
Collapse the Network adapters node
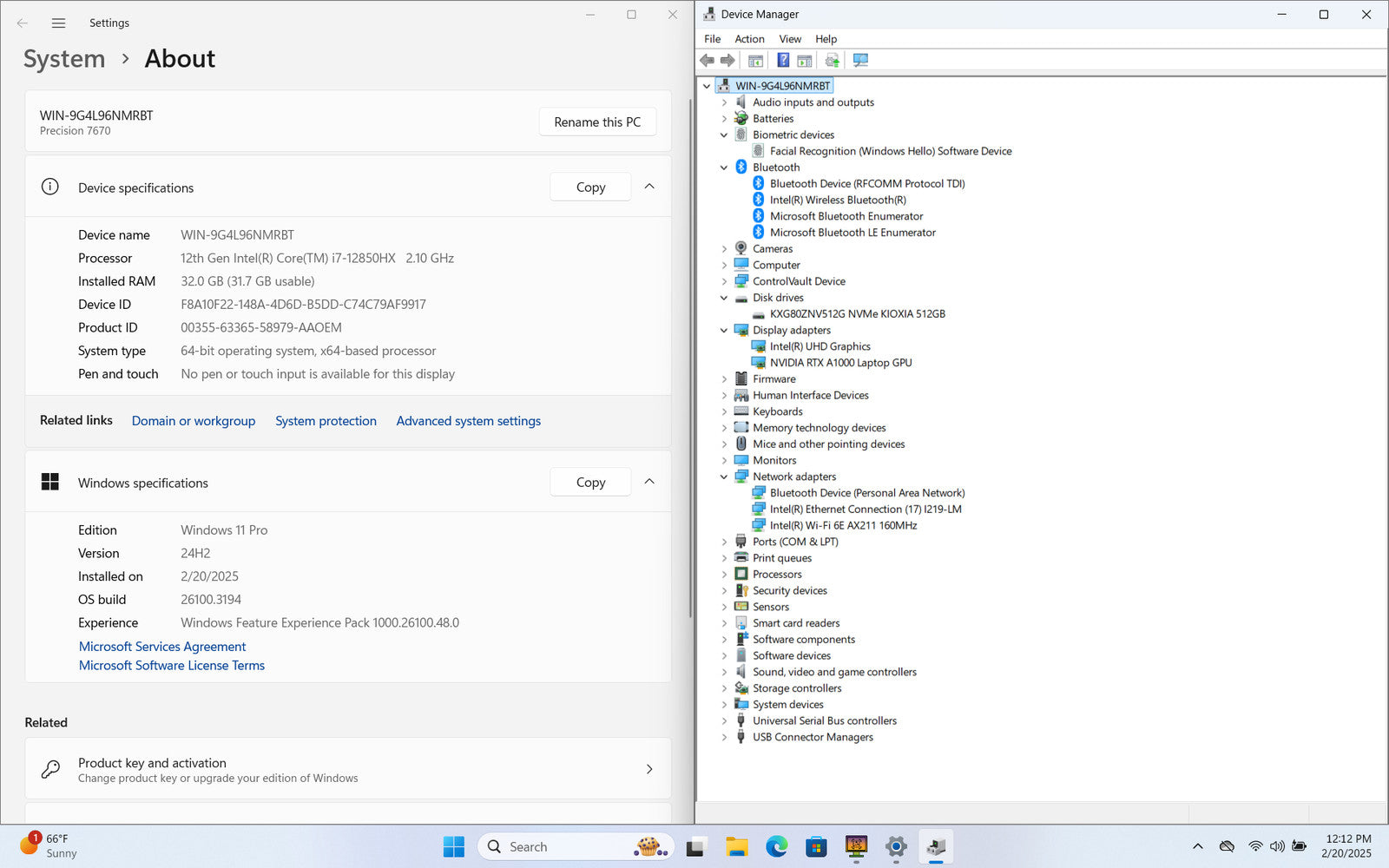(x=724, y=477)
